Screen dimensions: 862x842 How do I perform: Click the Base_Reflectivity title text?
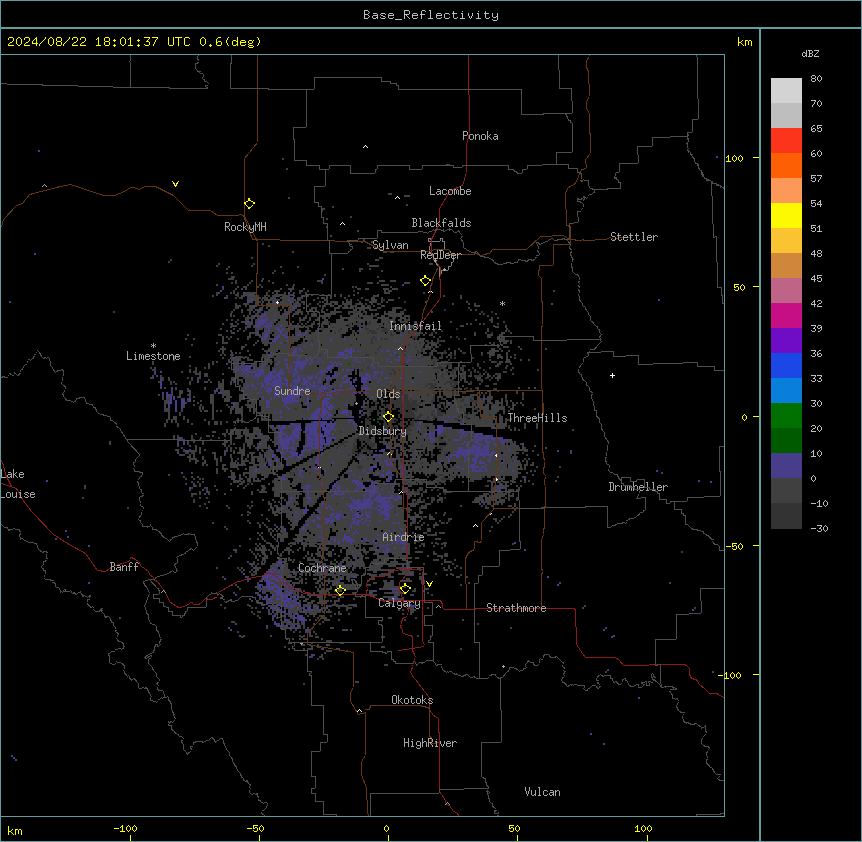(x=431, y=15)
